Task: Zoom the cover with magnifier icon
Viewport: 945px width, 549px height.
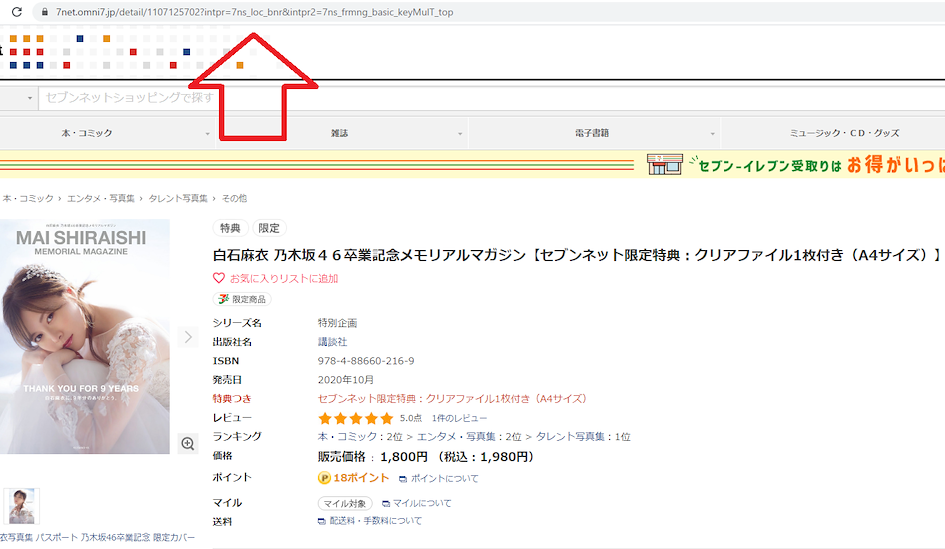Action: click(188, 444)
